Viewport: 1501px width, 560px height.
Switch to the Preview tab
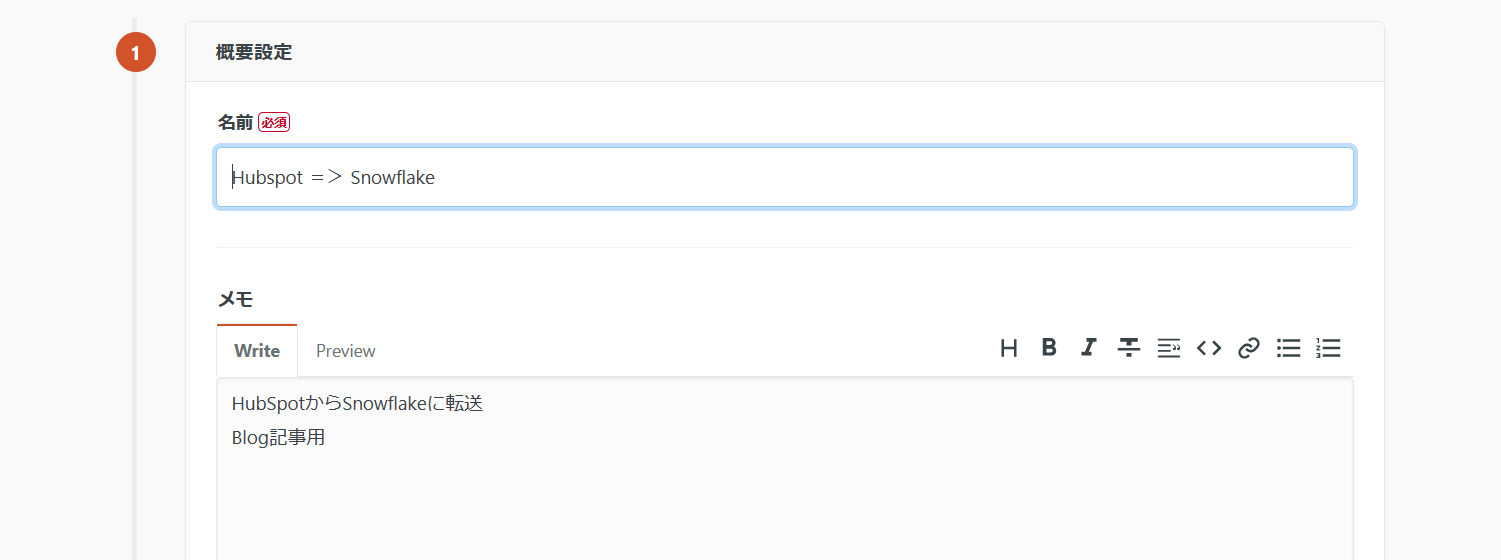pos(345,351)
